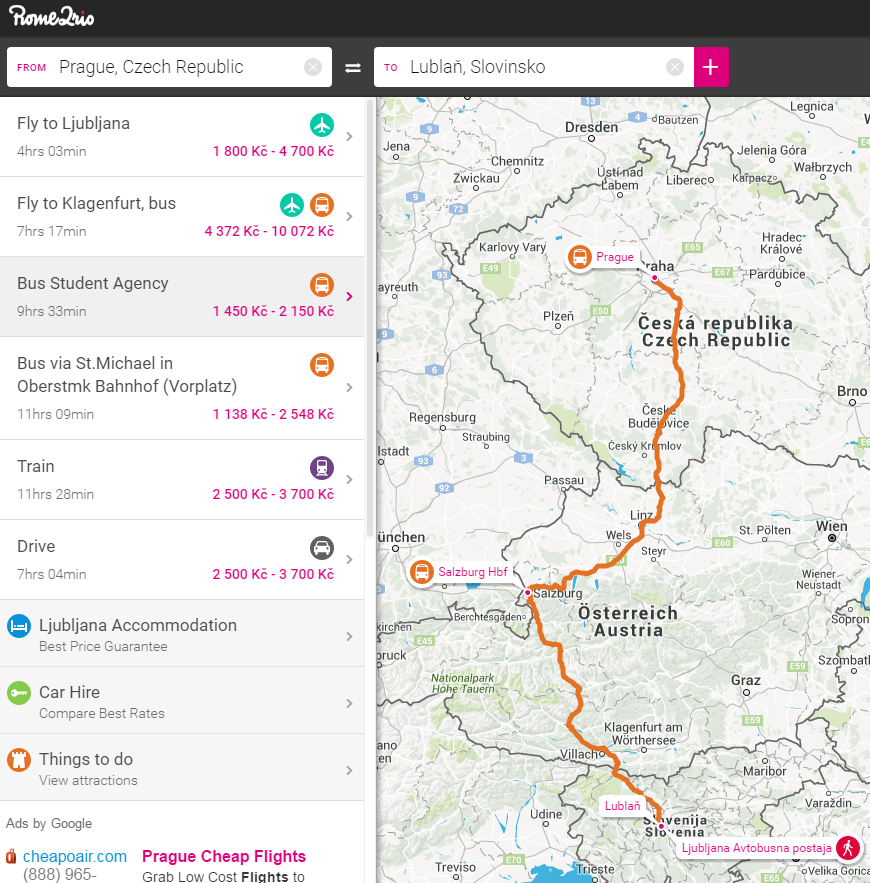
Task: Clear the Lublaň destination field
Action: 675,67
